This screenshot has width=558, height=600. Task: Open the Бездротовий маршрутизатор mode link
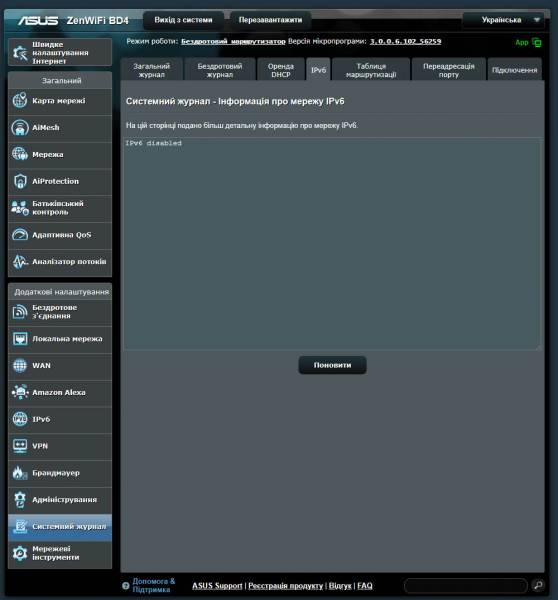[x=233, y=41]
